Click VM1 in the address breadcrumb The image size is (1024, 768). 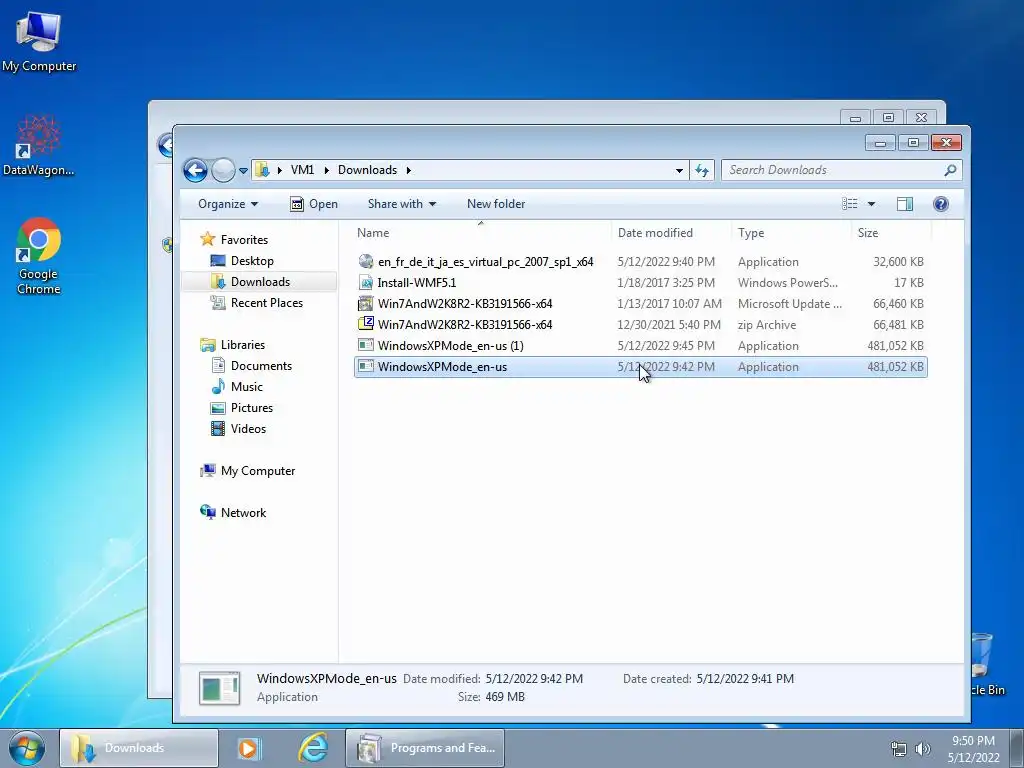point(302,170)
